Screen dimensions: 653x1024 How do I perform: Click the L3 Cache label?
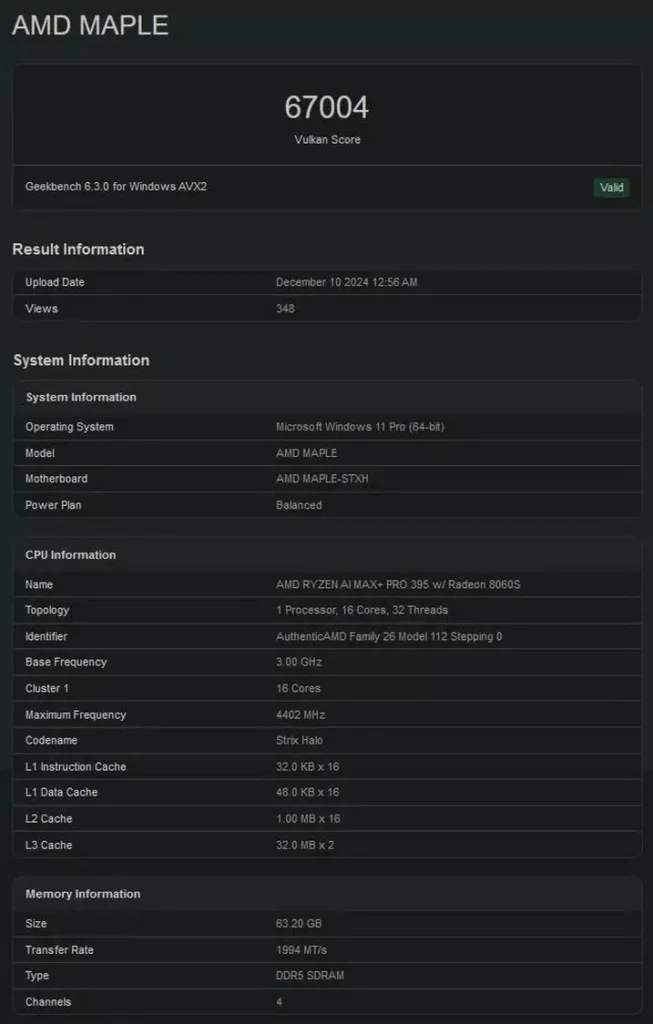(48, 845)
